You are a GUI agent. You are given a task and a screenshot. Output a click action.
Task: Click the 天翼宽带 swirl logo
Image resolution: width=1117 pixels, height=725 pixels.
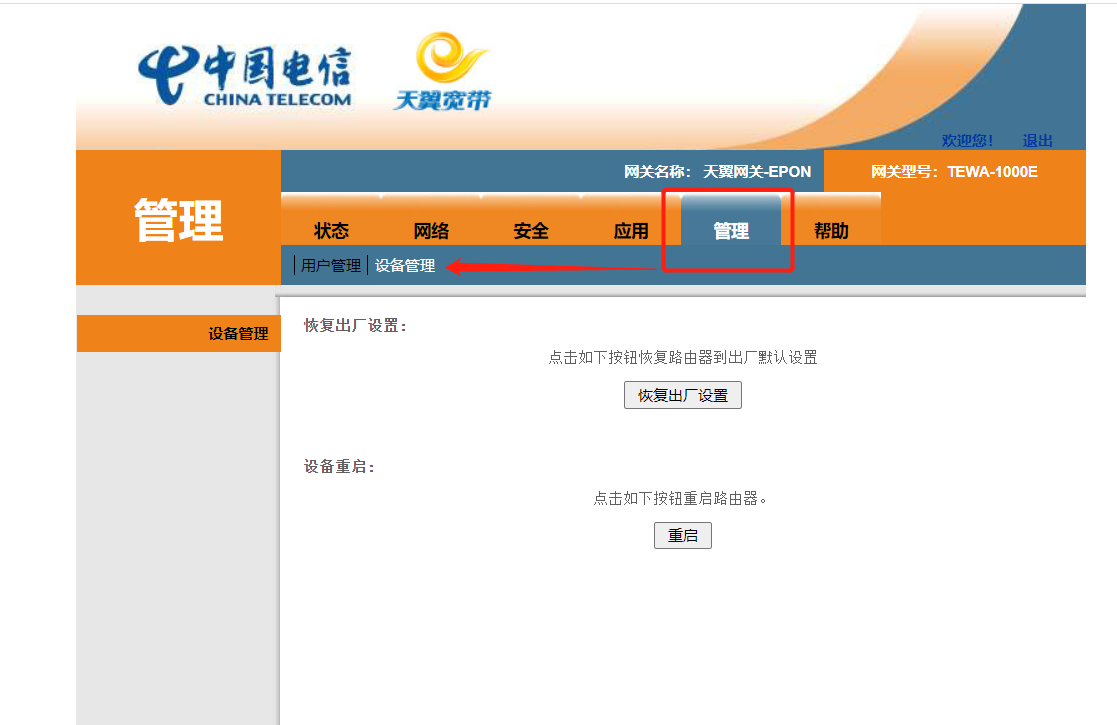(x=443, y=72)
